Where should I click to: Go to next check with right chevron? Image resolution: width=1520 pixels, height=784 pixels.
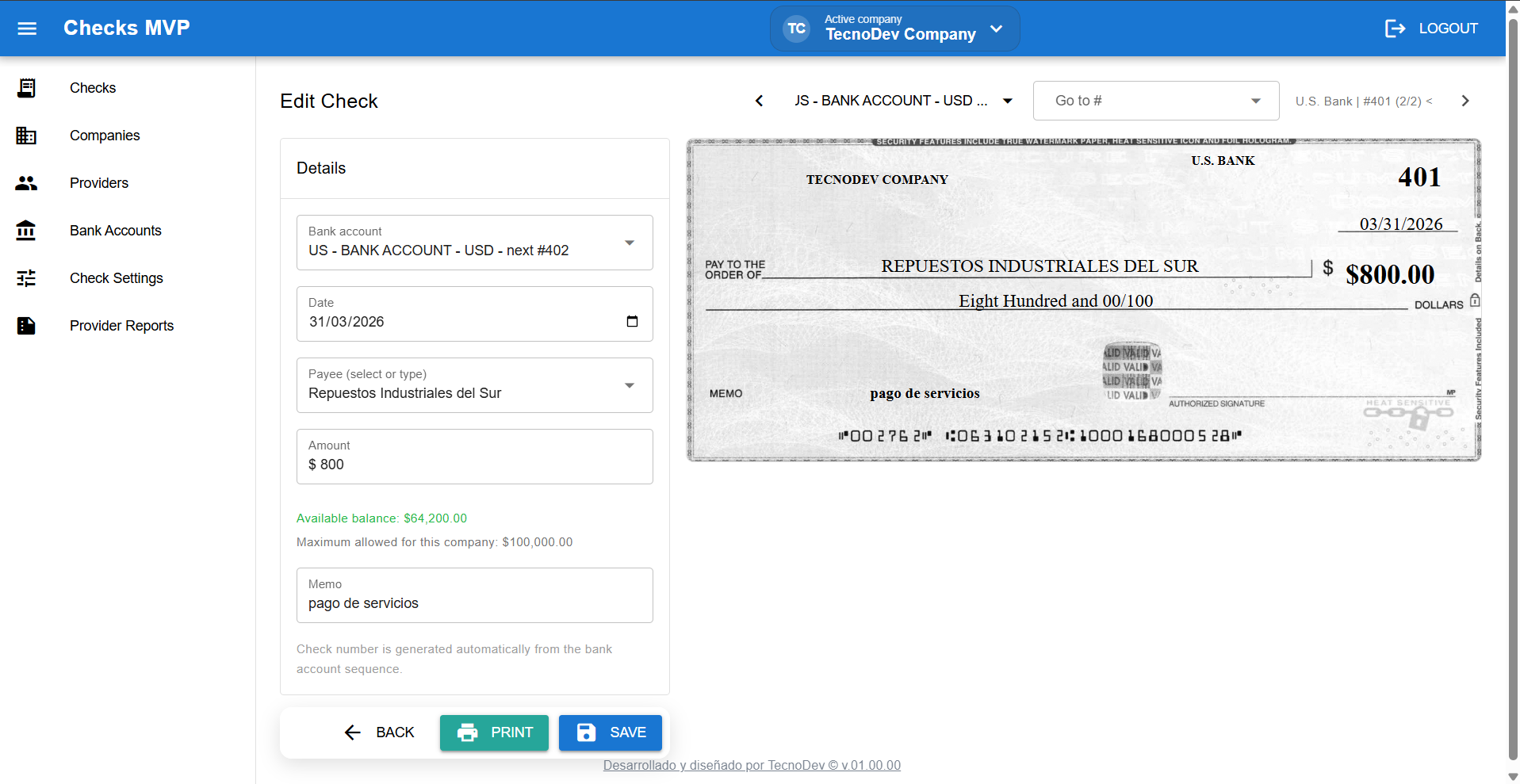tap(1464, 101)
